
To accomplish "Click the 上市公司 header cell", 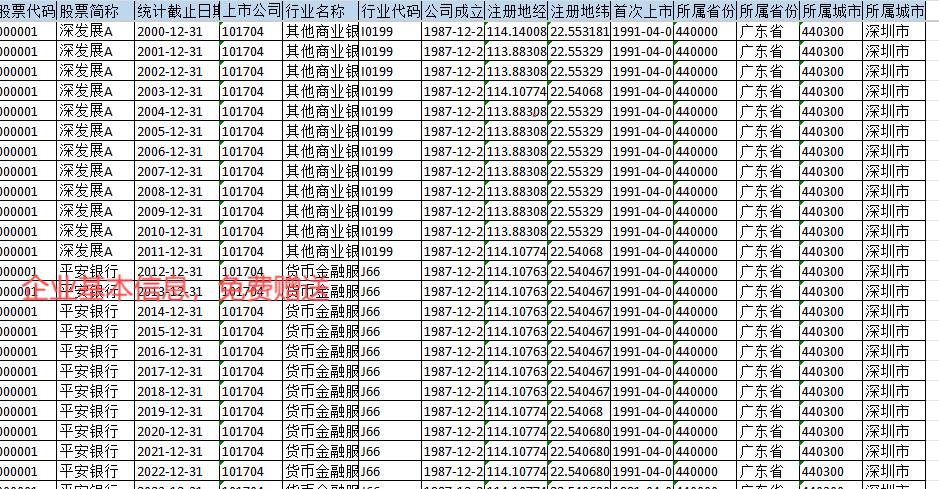I will [x=251, y=11].
